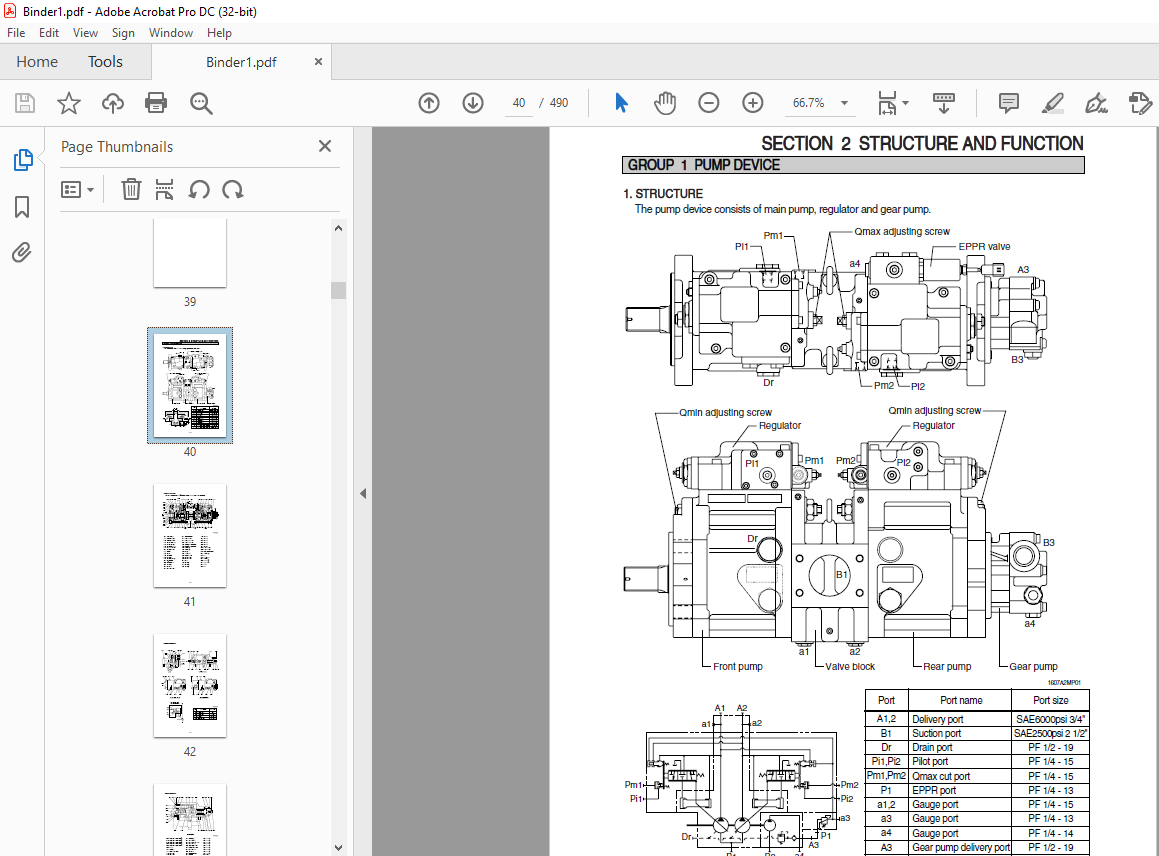Click the page number input field

[519, 103]
